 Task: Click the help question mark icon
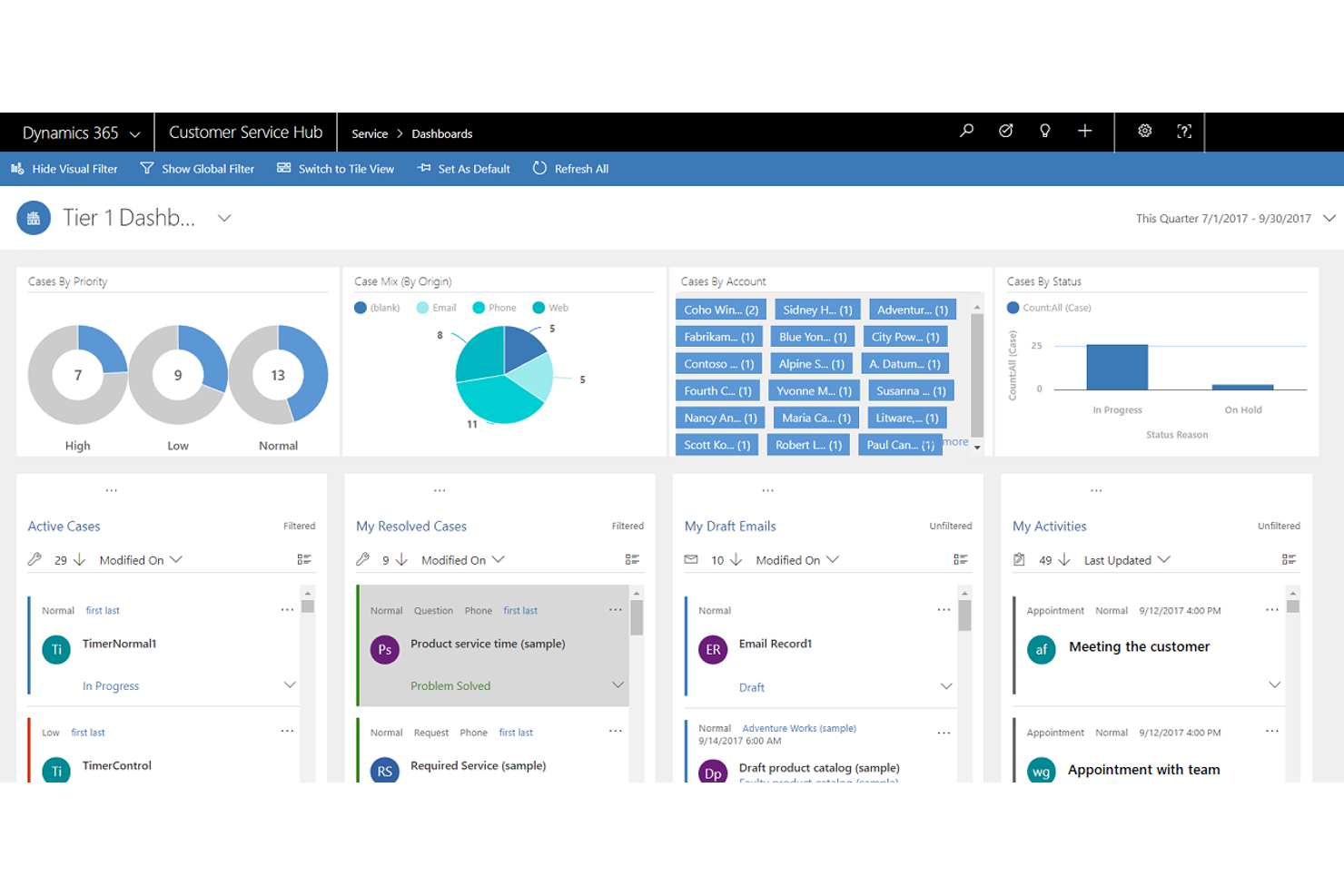tap(1184, 132)
